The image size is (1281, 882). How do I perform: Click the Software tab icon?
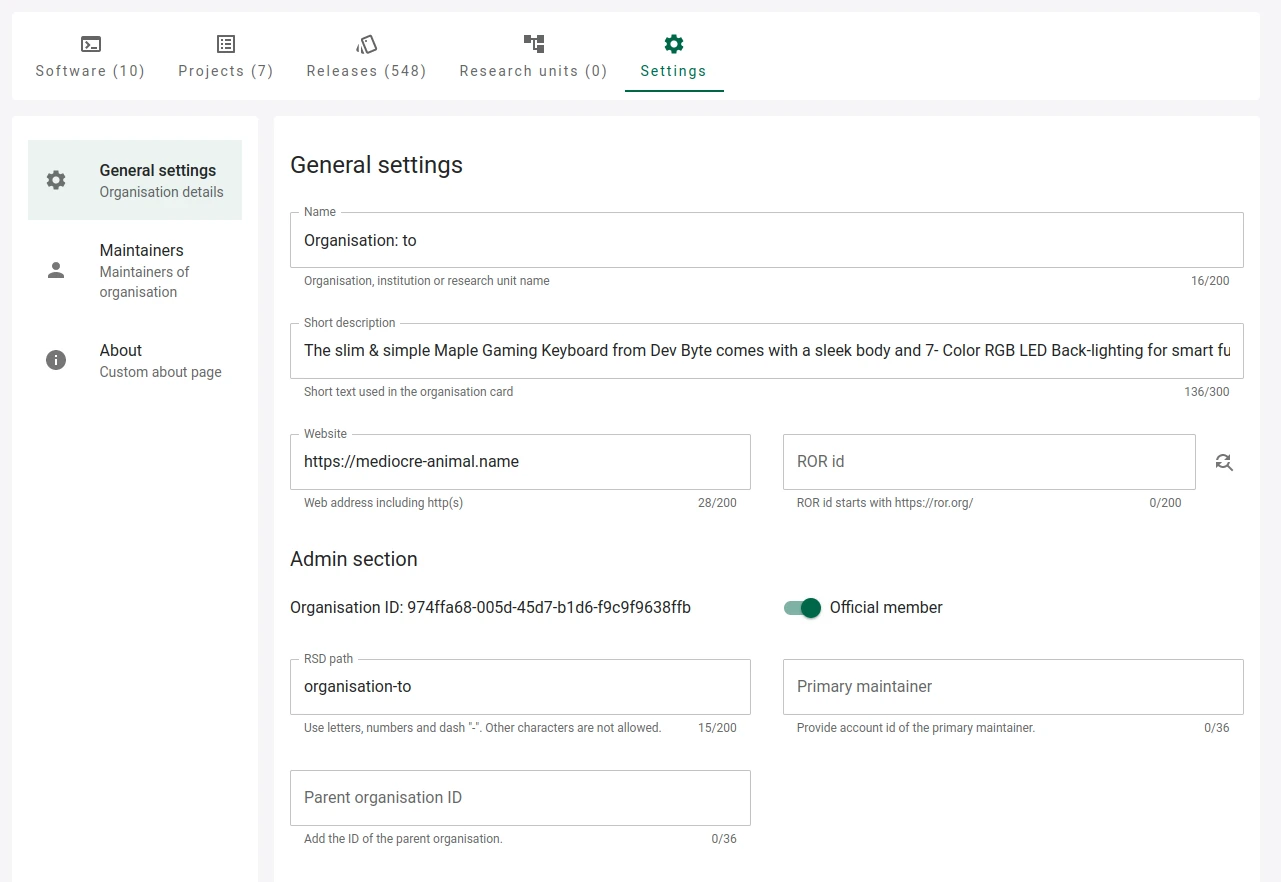tap(90, 44)
